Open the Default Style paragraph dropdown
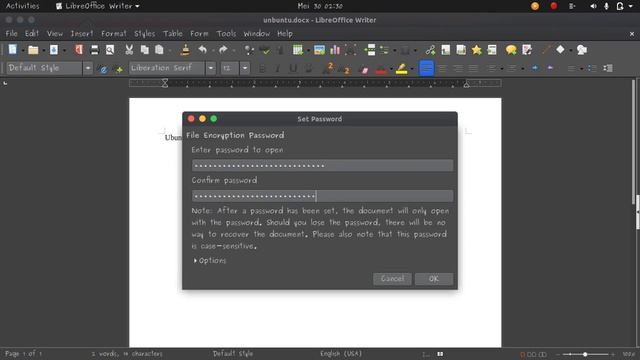The width and height of the screenshot is (640, 360). click(88, 68)
